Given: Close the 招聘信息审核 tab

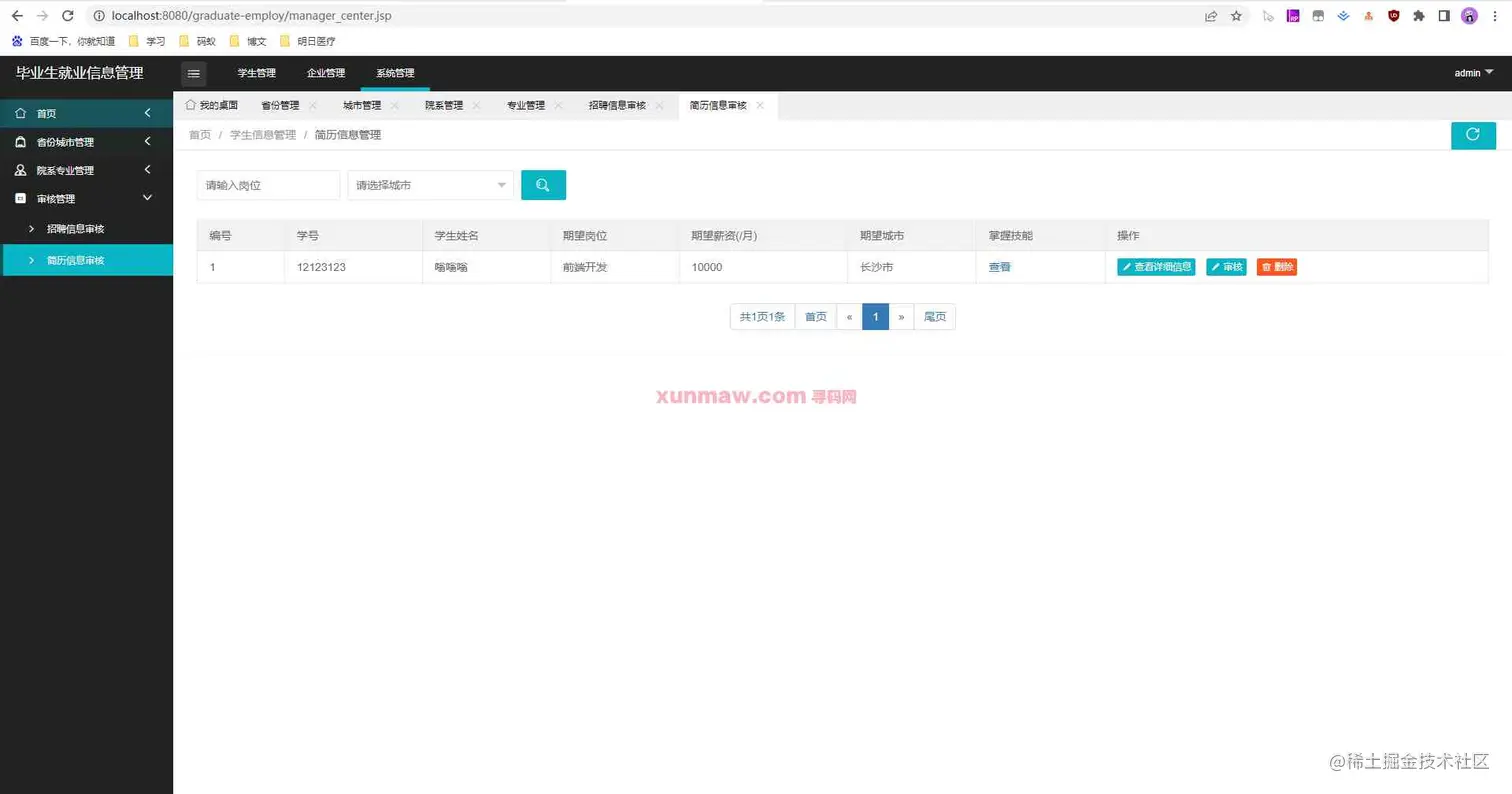Looking at the screenshot, I should click(x=660, y=105).
